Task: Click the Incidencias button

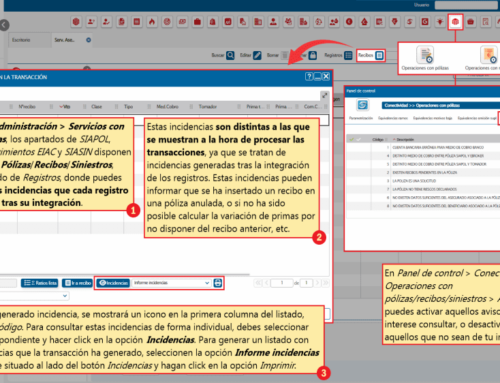Action: (x=113, y=283)
